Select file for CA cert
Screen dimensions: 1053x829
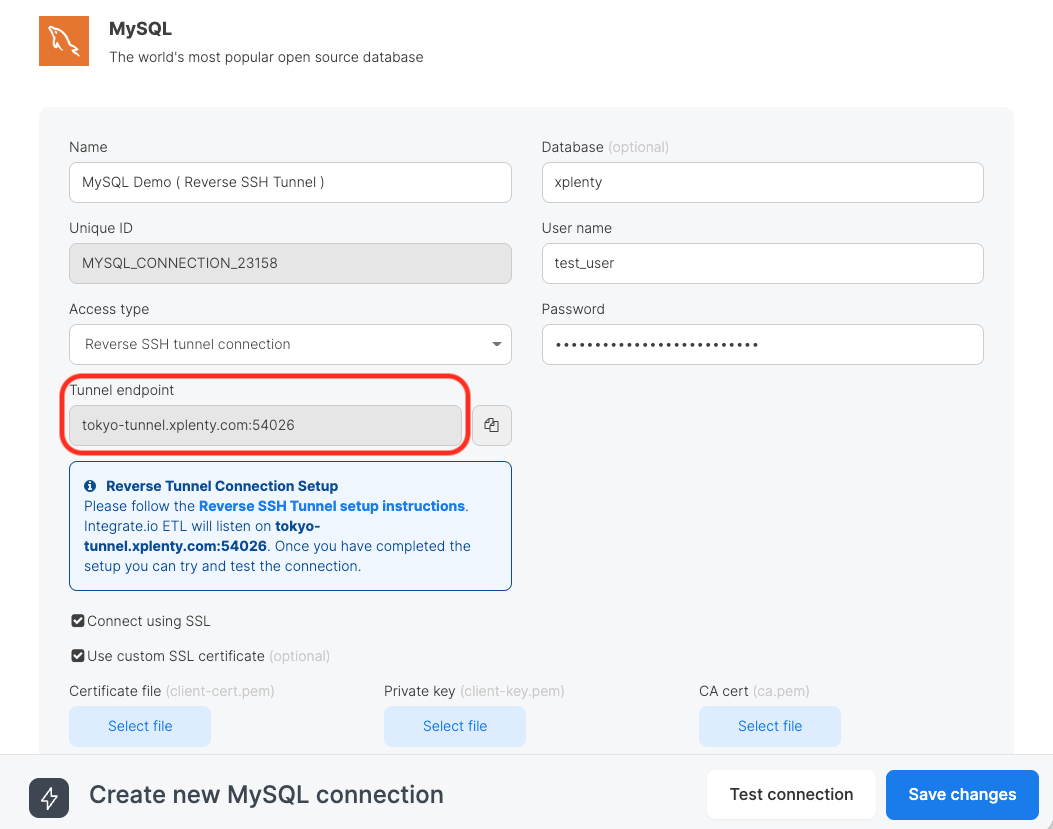770,726
